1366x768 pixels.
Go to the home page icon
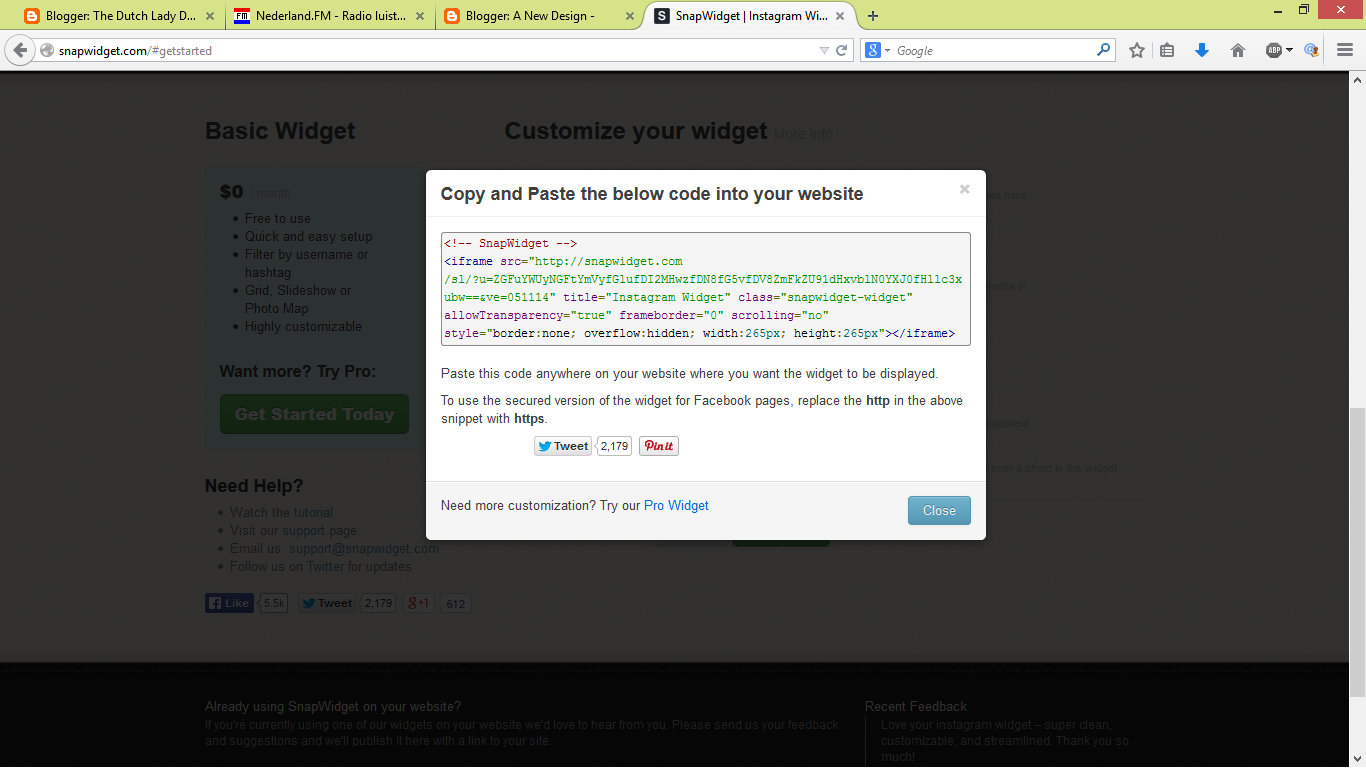(1238, 50)
